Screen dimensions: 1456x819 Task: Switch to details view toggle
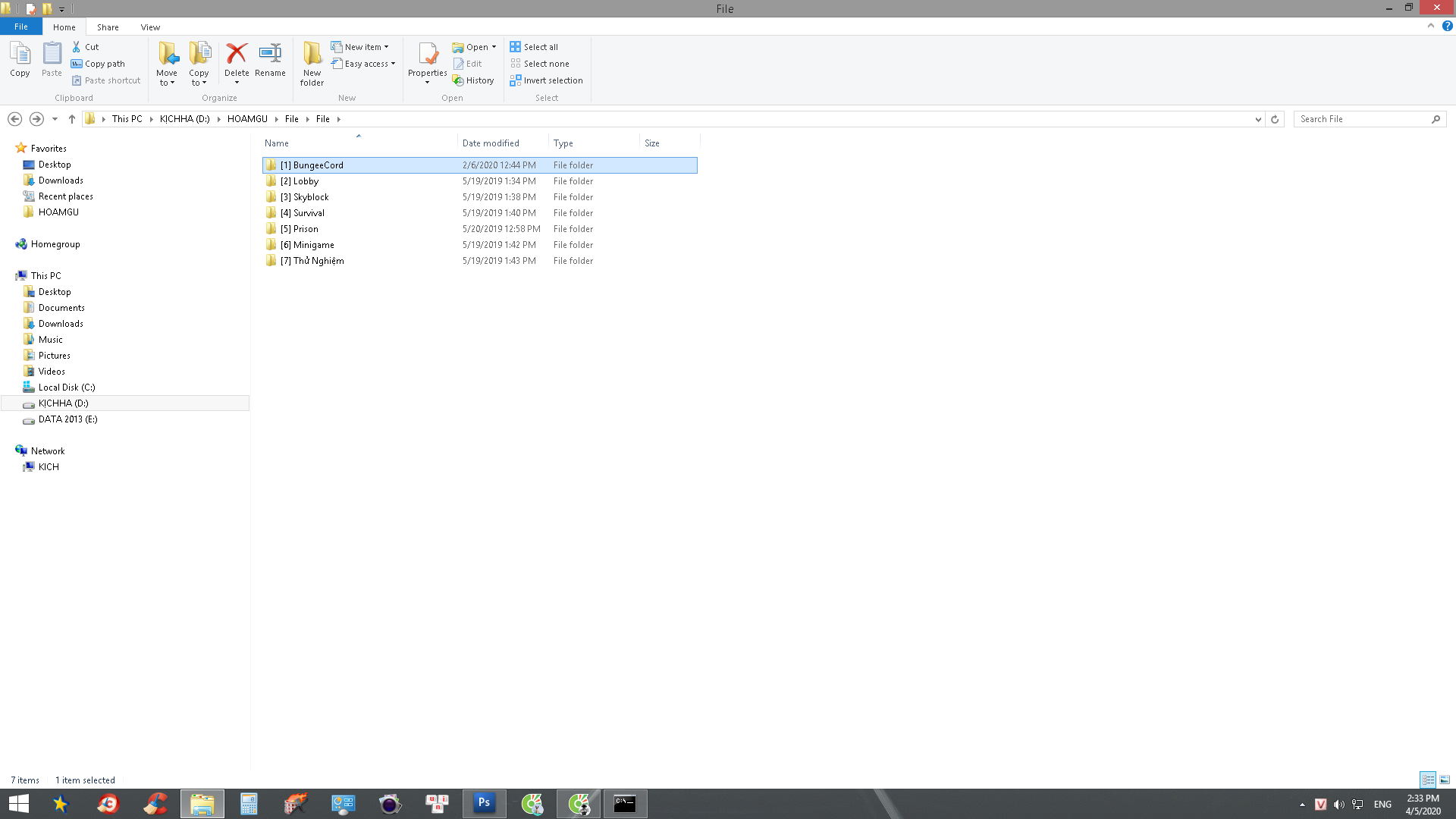tap(1428, 780)
